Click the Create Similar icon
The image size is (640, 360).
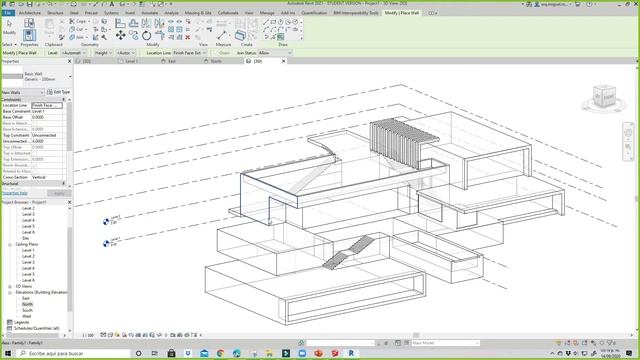(x=240, y=36)
